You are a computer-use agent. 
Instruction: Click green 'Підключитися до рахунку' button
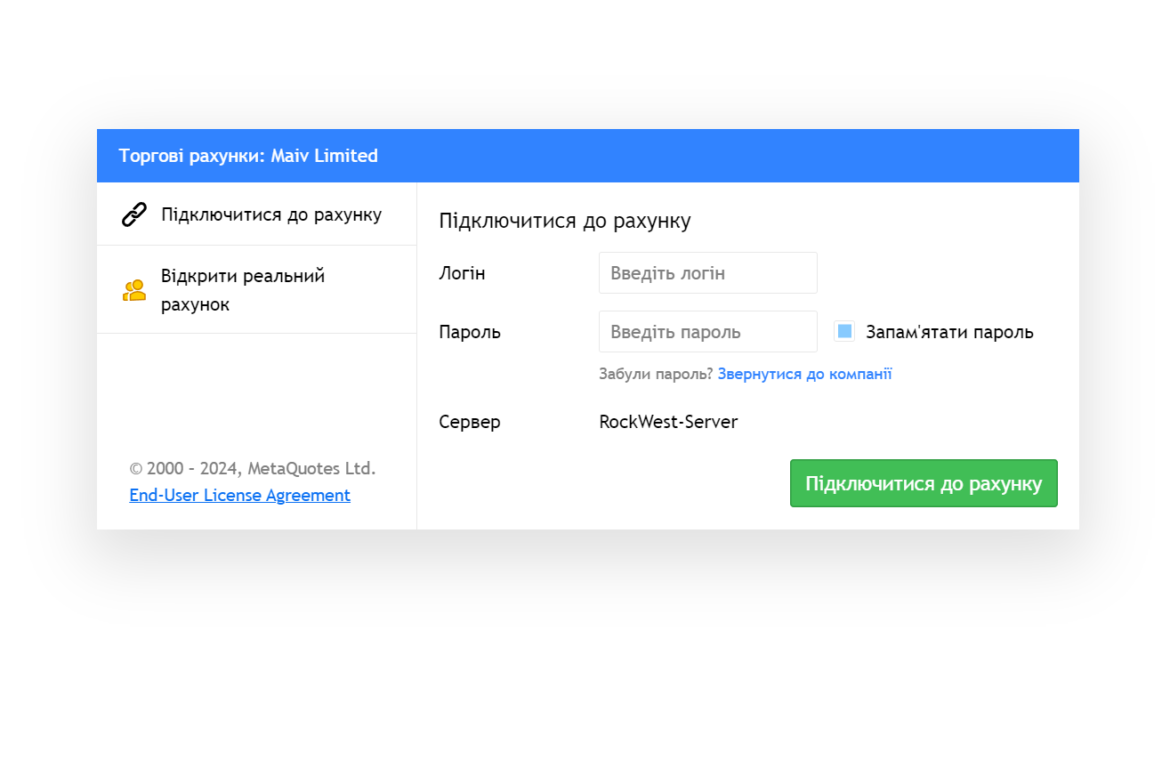click(x=924, y=483)
